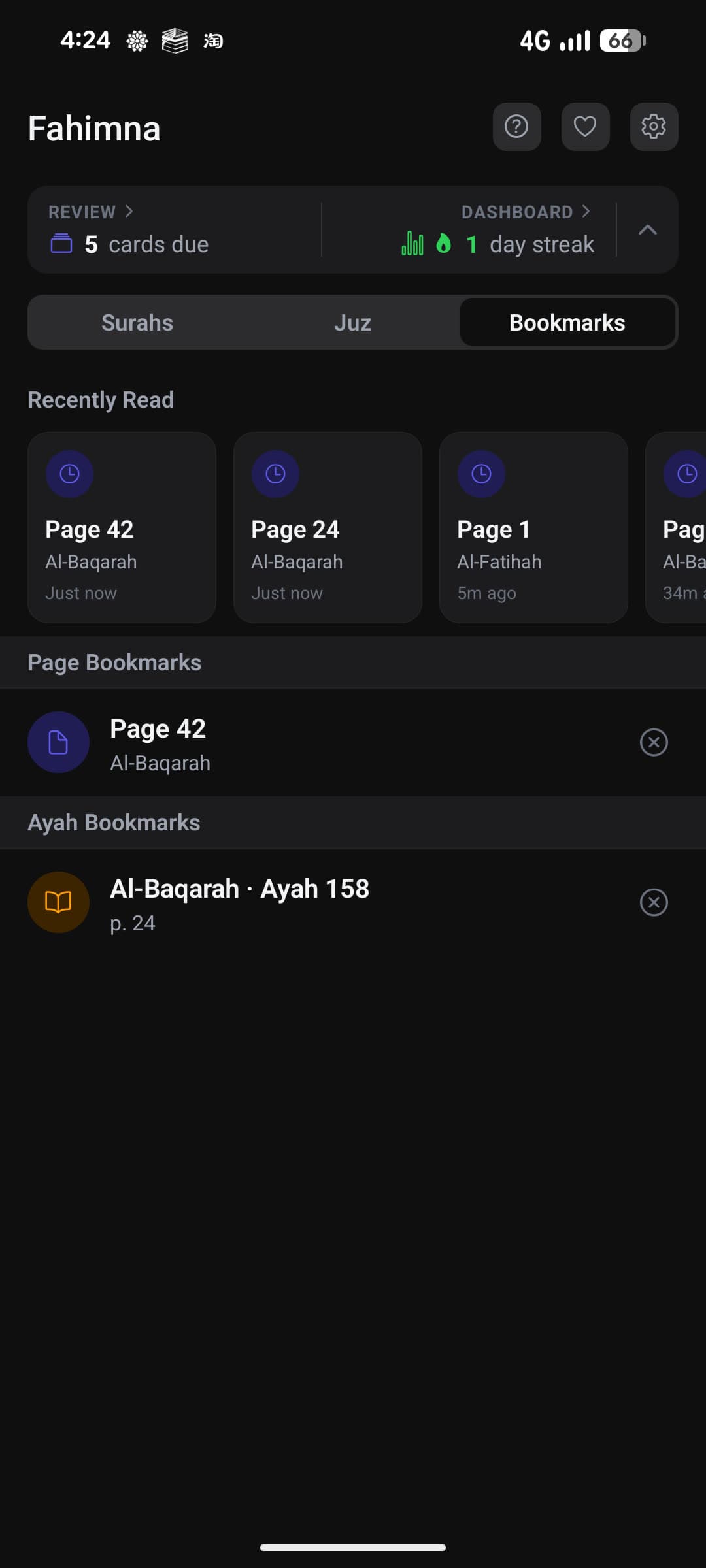Open the Dashboard link

click(526, 212)
